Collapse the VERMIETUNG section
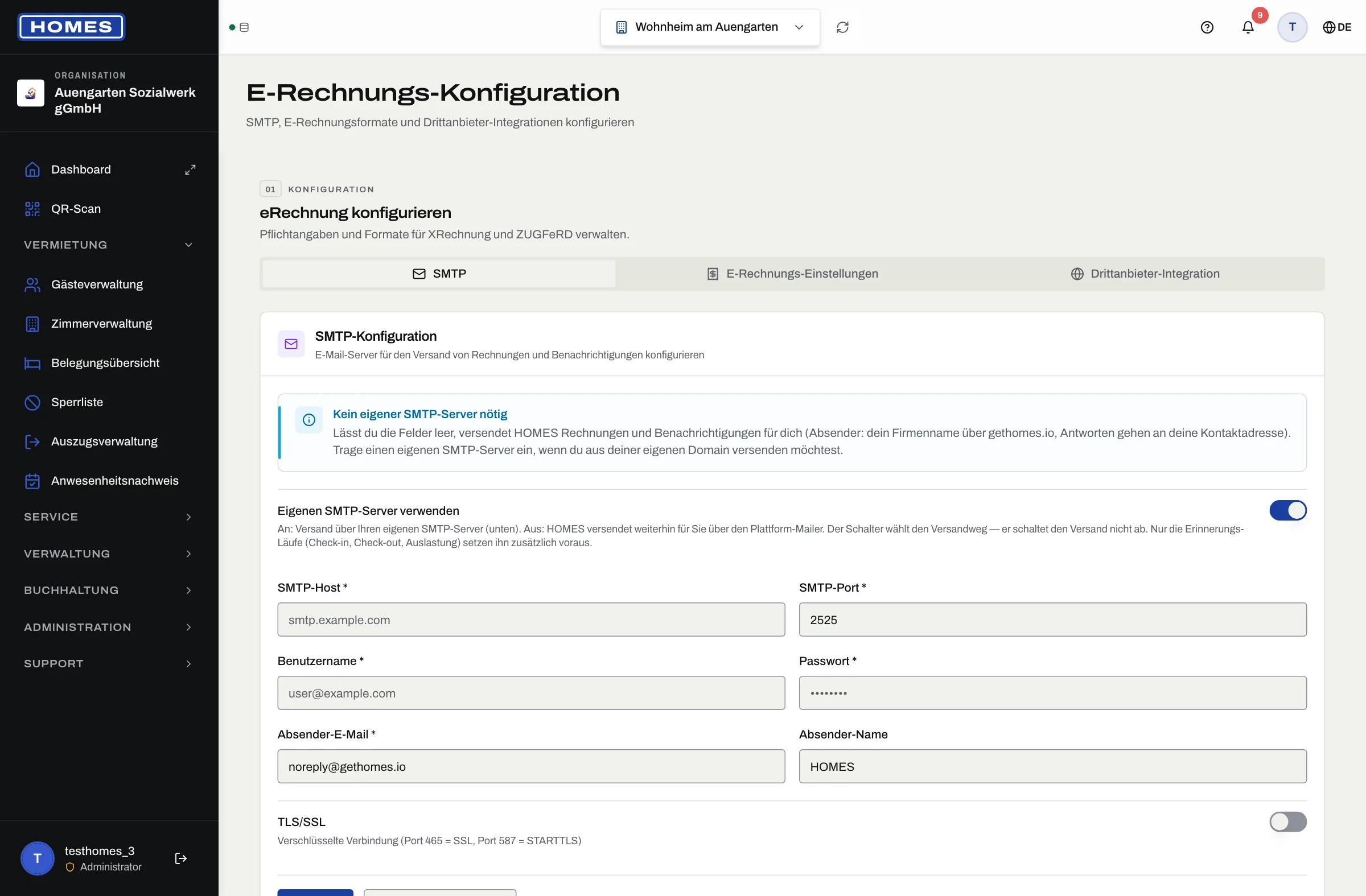Screen dimensions: 1366x896 click(x=109, y=245)
